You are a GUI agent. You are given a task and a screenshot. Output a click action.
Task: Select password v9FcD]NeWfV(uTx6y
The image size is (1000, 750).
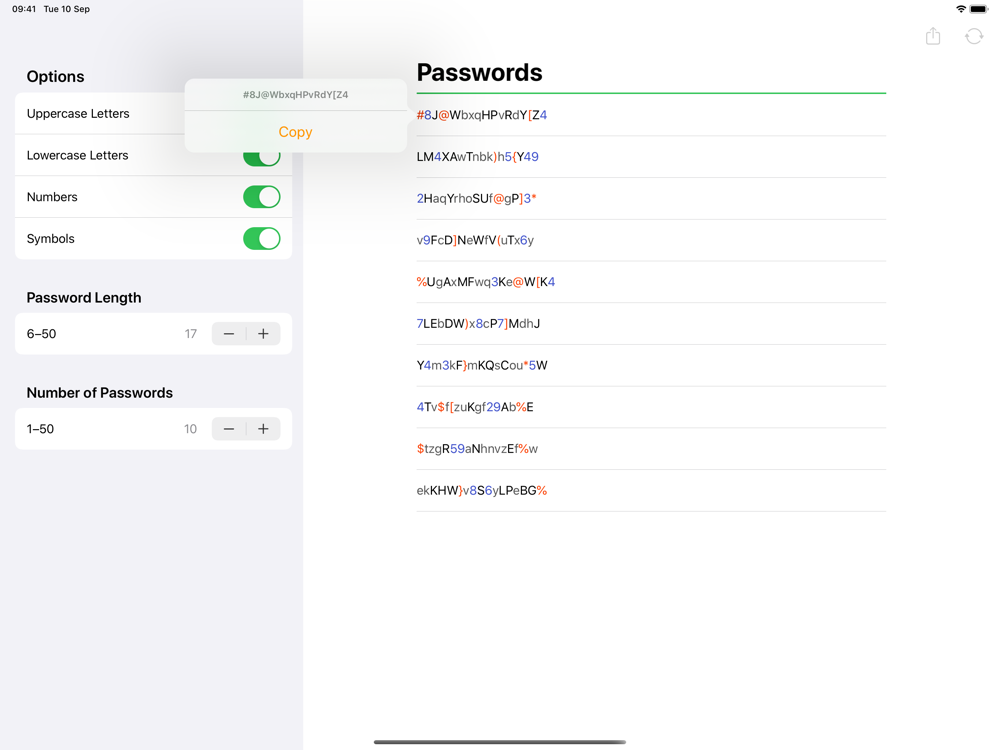[651, 240]
